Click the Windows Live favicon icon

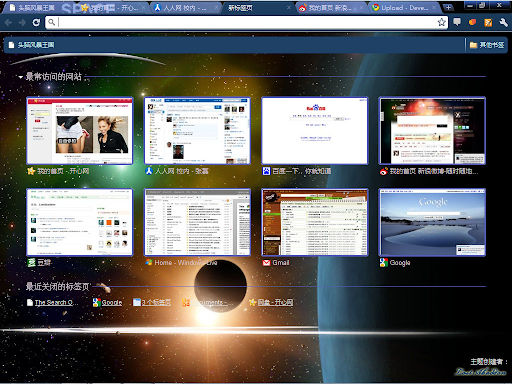149,263
